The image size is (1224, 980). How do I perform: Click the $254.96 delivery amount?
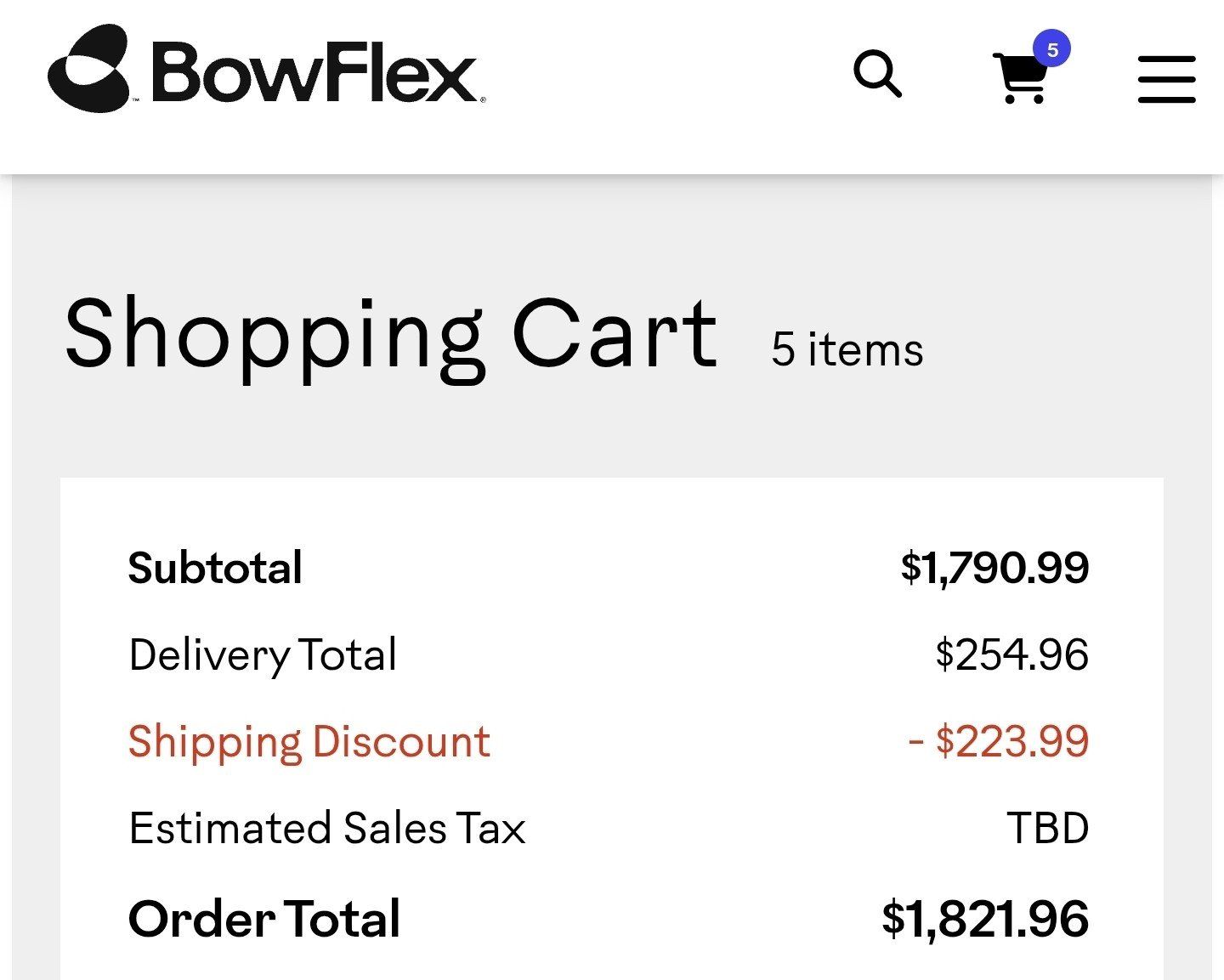tap(1011, 654)
